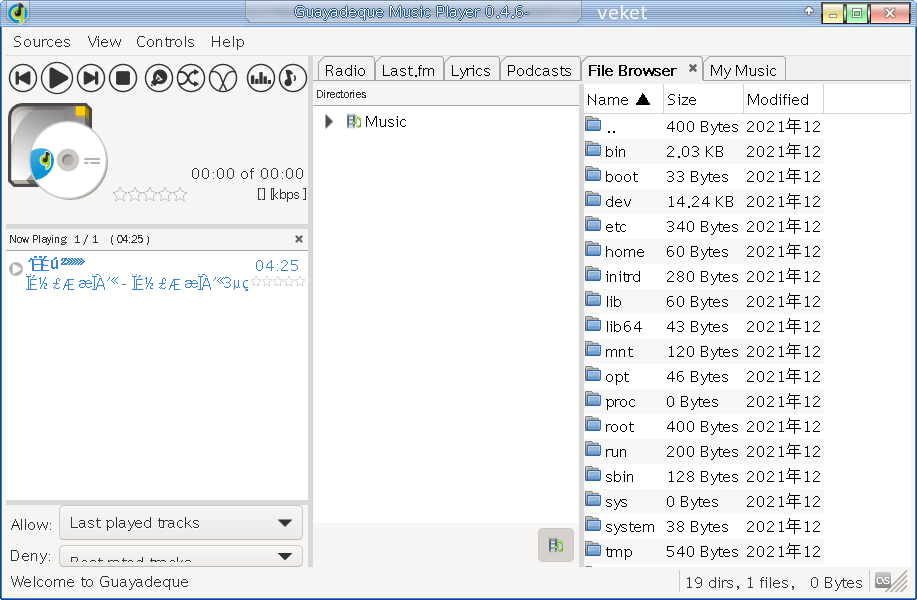This screenshot has width=917, height=600.
Task: Rate the playlist track with its stars
Action: pyautogui.click(x=278, y=282)
